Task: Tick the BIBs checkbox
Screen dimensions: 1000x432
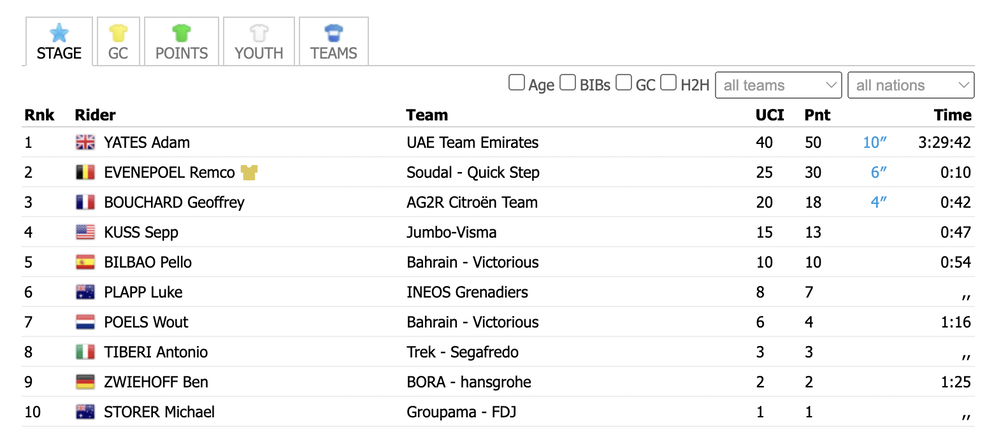Action: (x=568, y=83)
